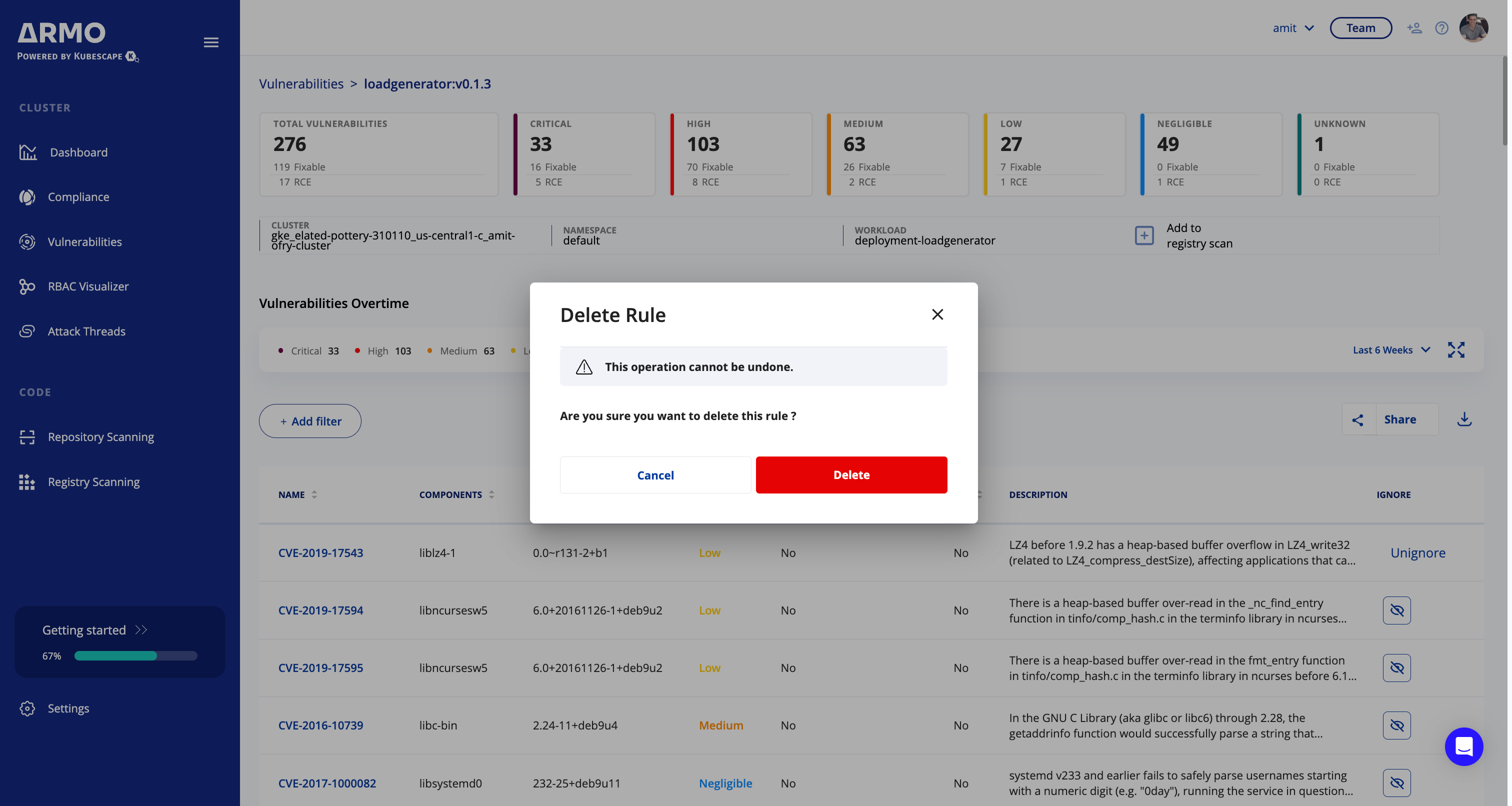
Task: Go to RBAC Visualizer menu item
Action: 88,286
